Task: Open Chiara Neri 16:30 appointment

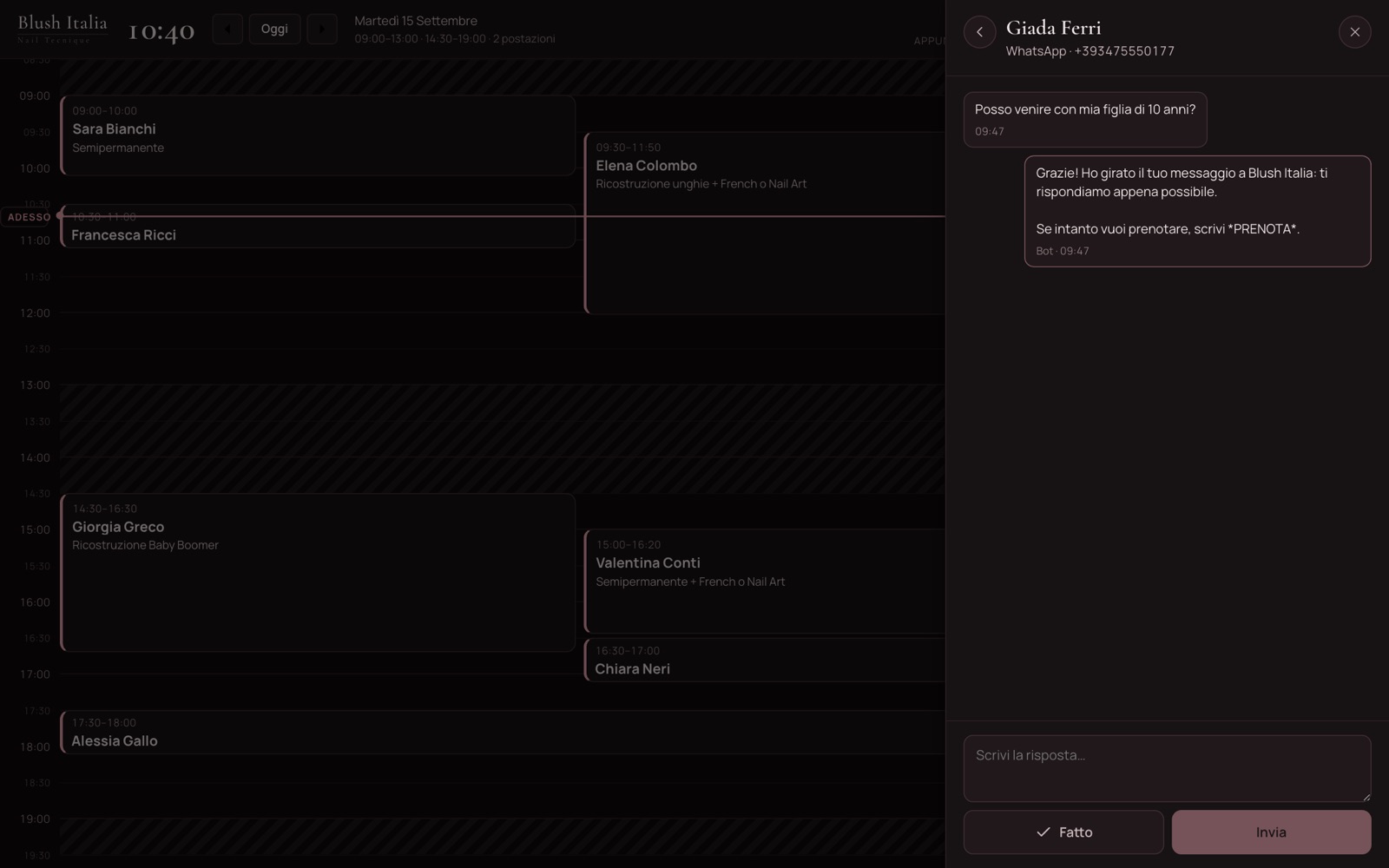Action: [765, 661]
